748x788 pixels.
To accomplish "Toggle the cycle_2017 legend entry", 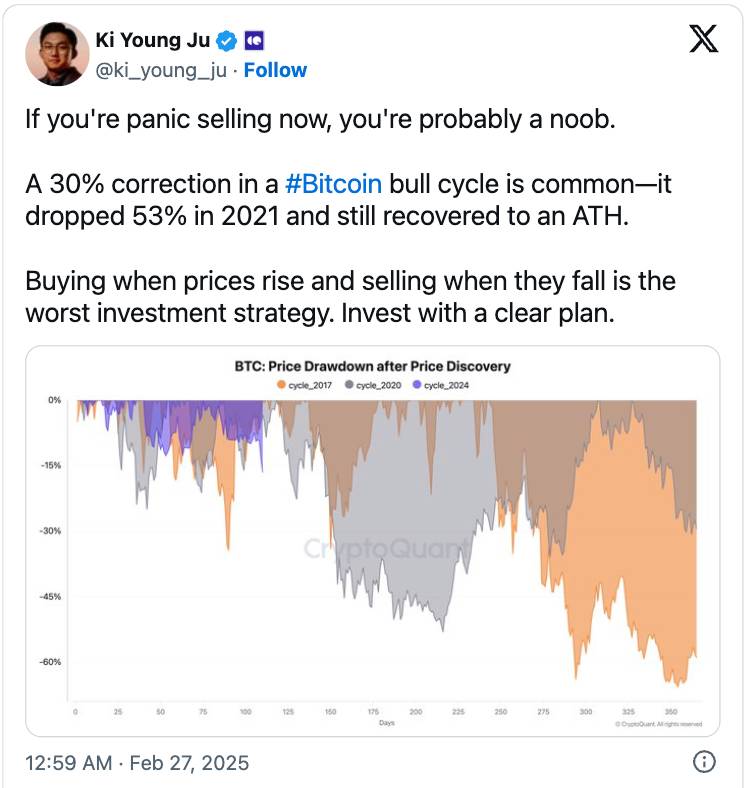I will 305,385.
